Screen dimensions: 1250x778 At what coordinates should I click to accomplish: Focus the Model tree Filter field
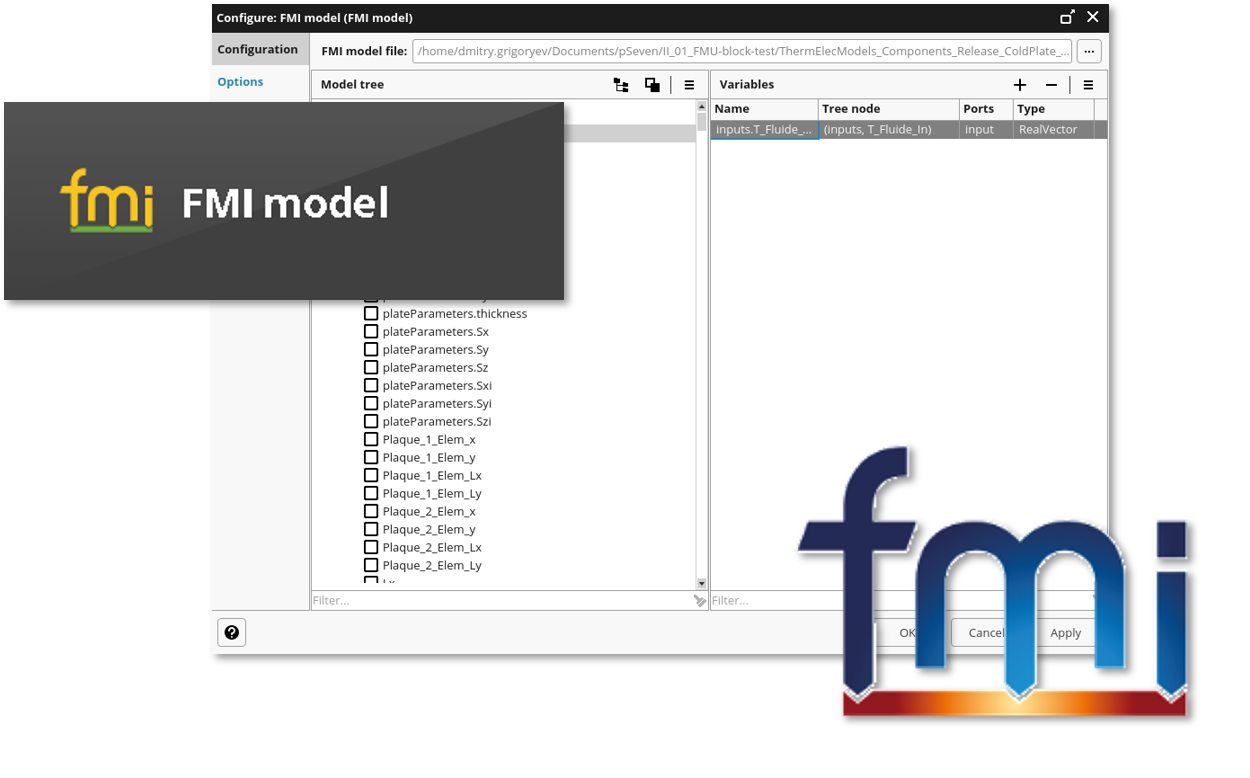[x=502, y=601]
